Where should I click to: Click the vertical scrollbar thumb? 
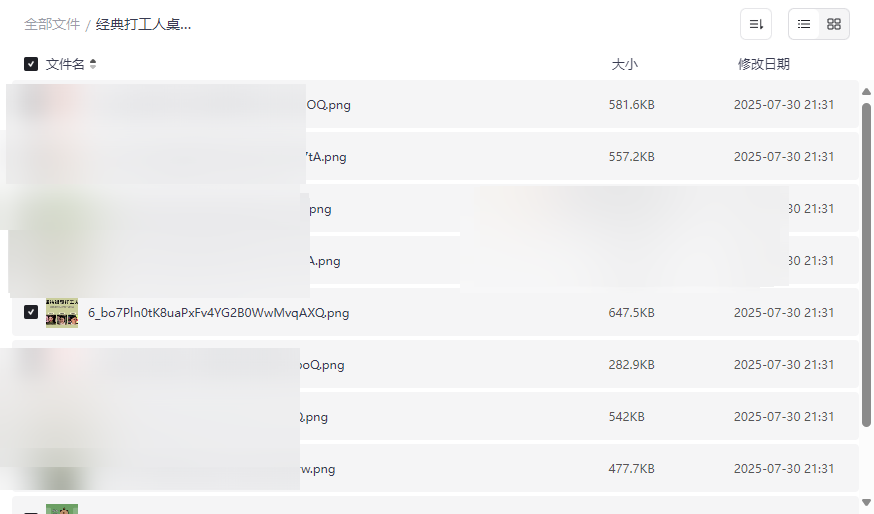866,260
